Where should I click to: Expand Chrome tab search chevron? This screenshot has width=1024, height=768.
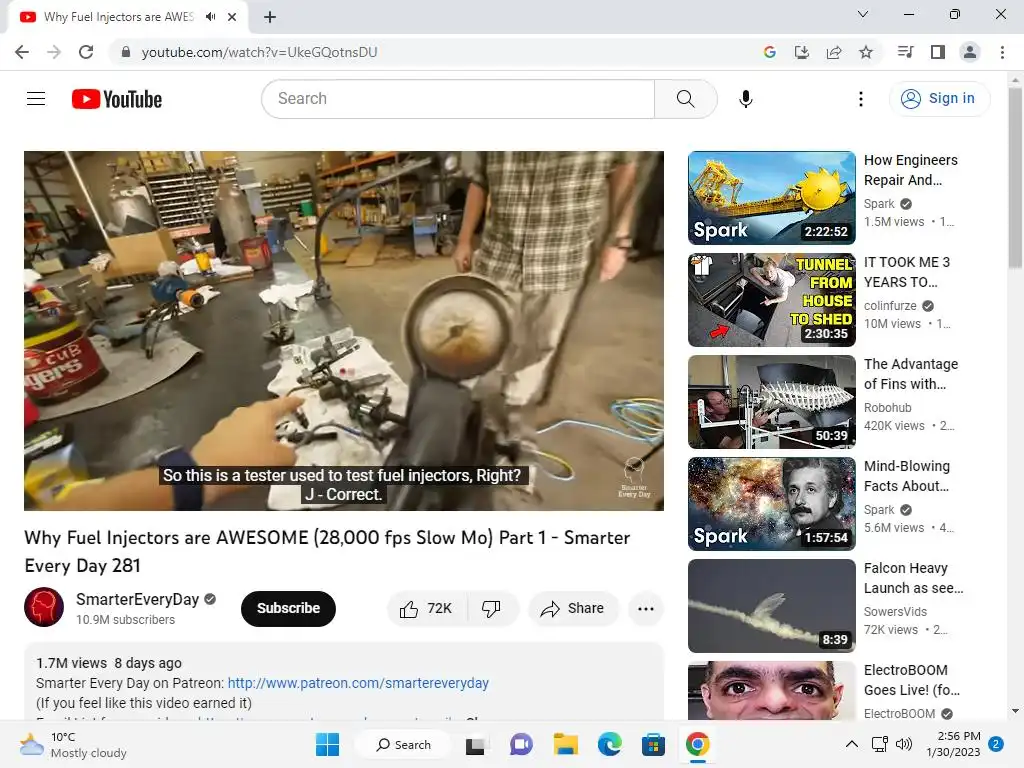pyautogui.click(x=863, y=14)
